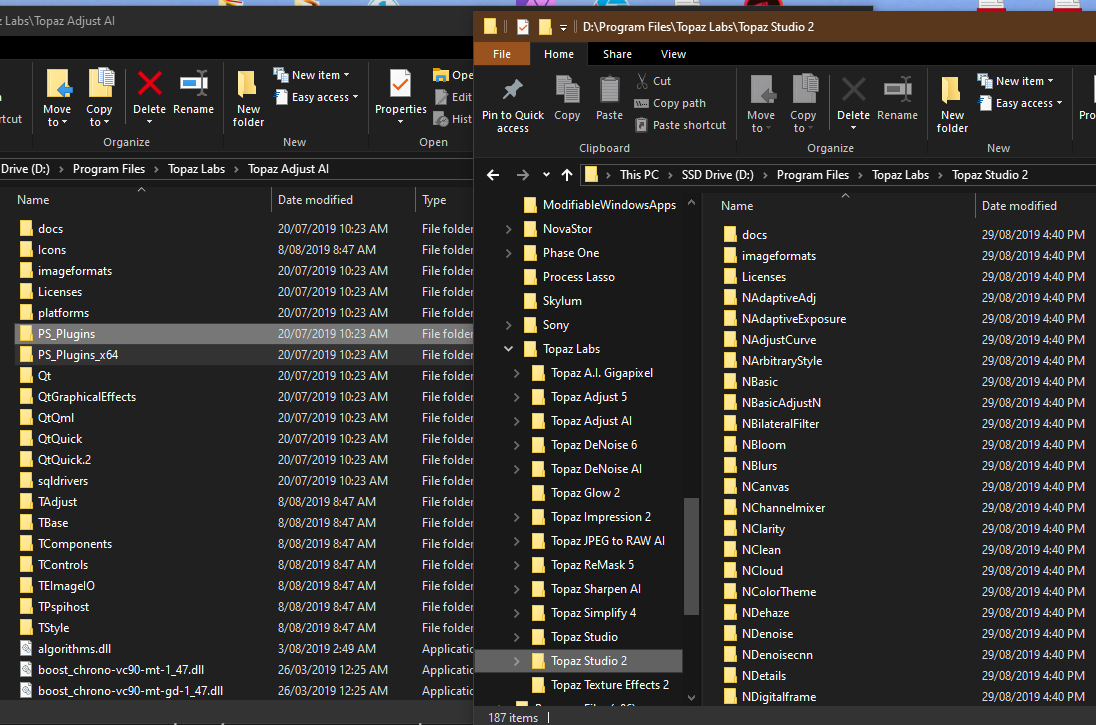1096x725 pixels.
Task: Open the New item dropdown in Topaz Adjust AI
Action: pos(311,75)
